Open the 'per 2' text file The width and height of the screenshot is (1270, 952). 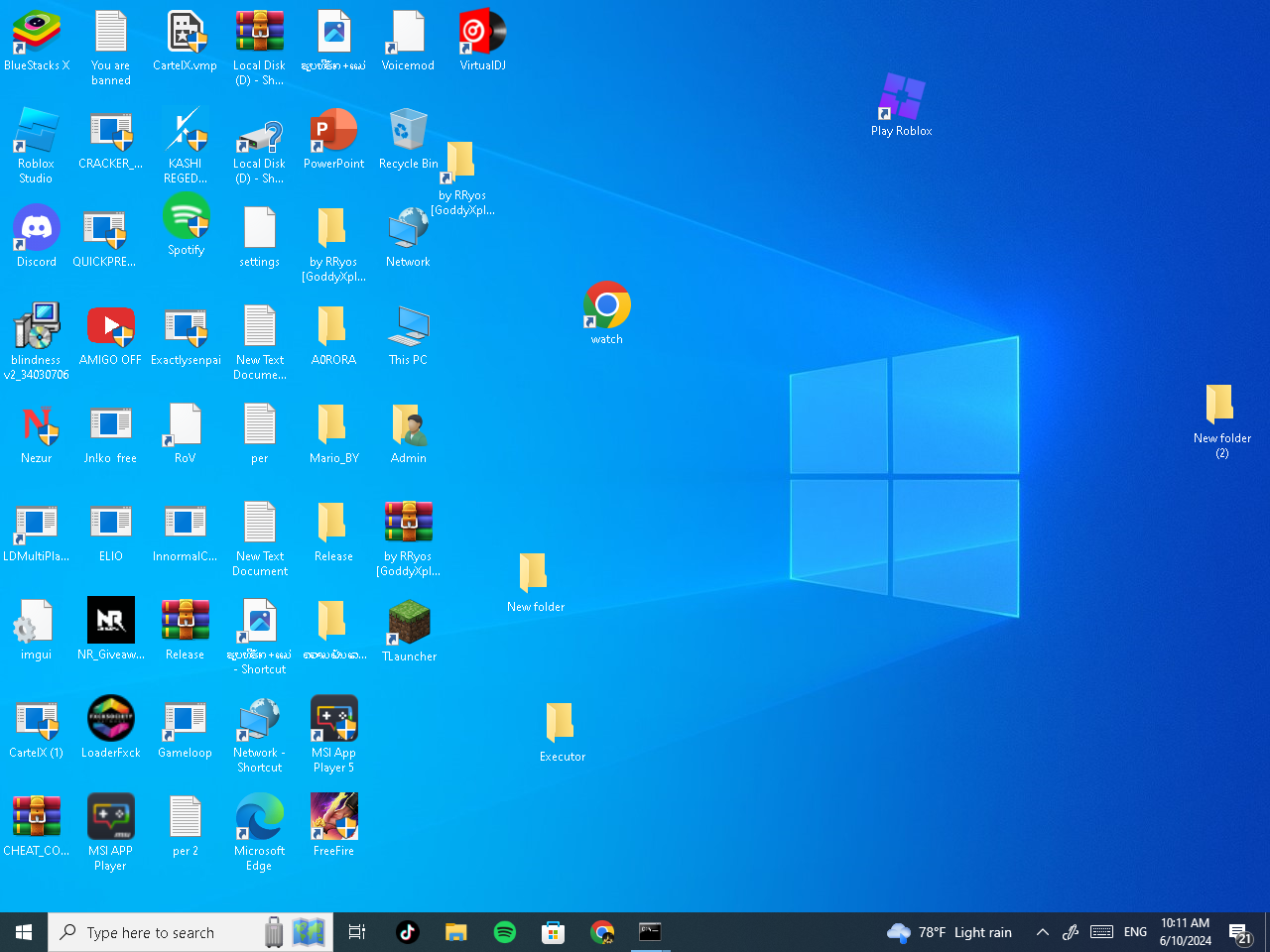(186, 827)
